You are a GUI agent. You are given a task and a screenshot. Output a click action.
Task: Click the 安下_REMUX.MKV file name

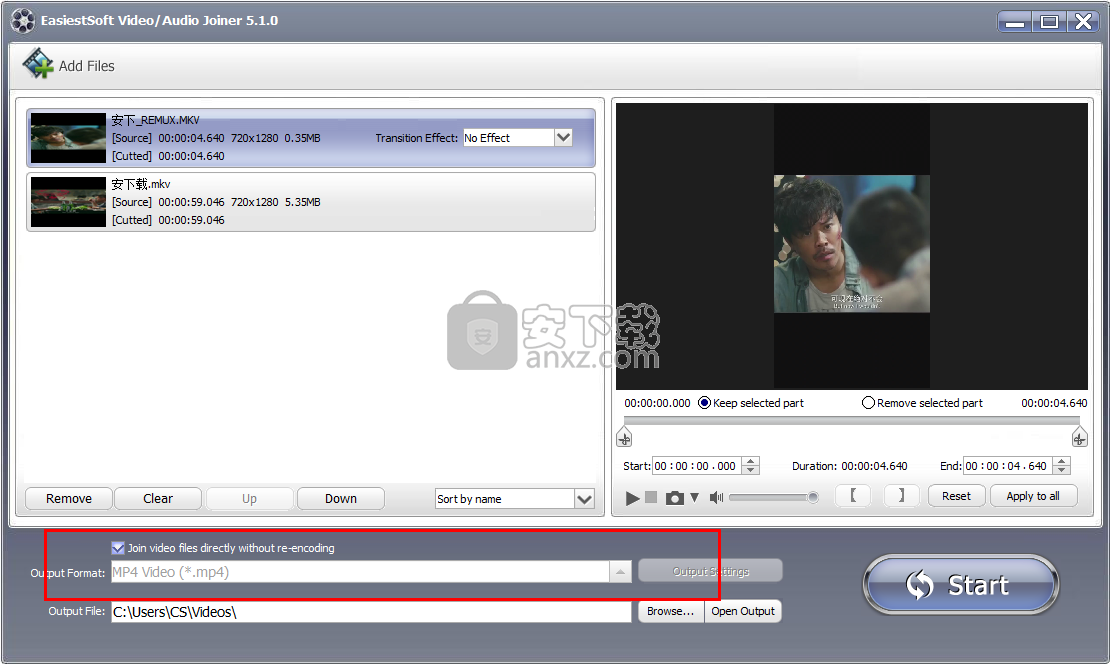(155, 120)
